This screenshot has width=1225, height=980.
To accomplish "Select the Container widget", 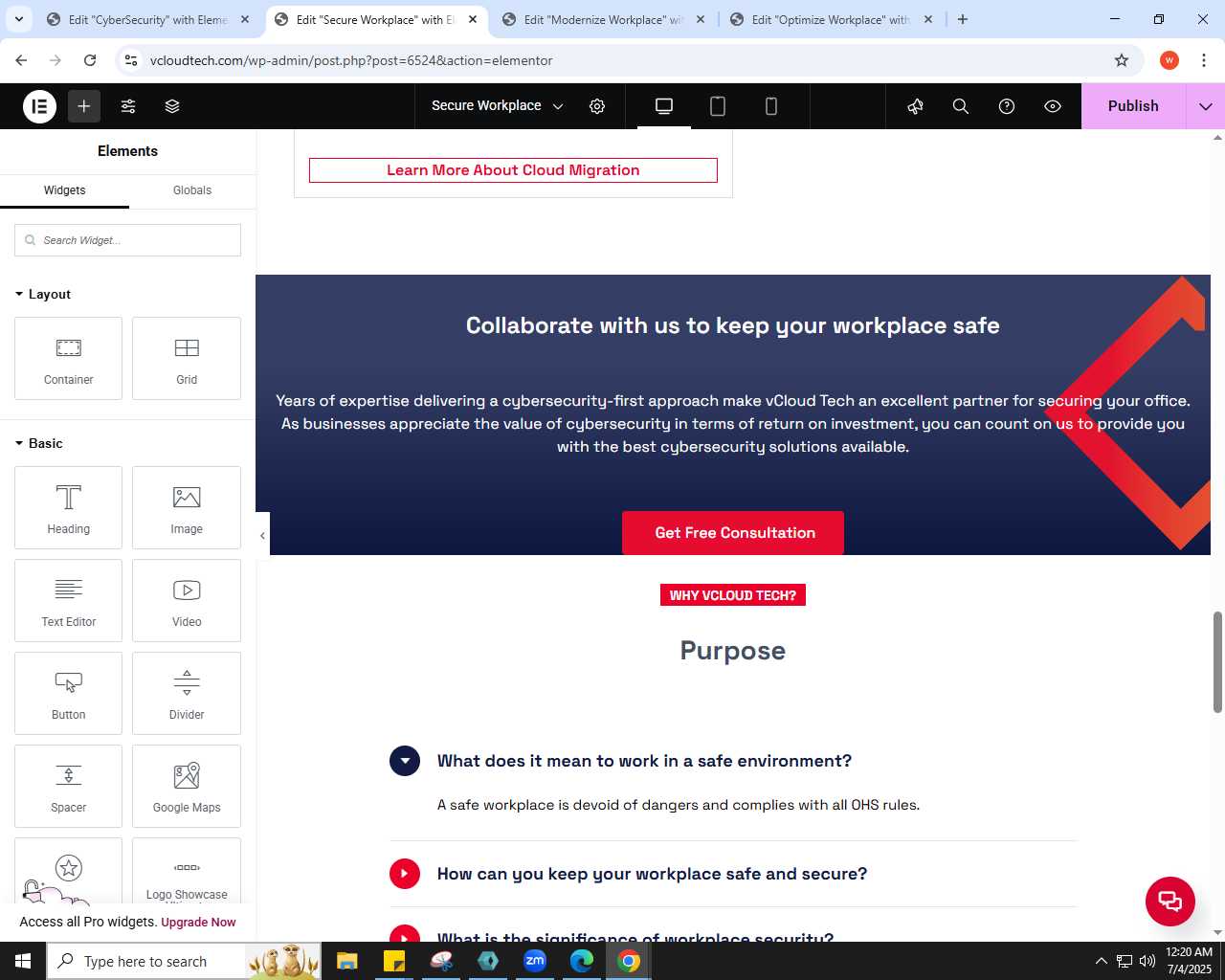I will pyautogui.click(x=69, y=358).
